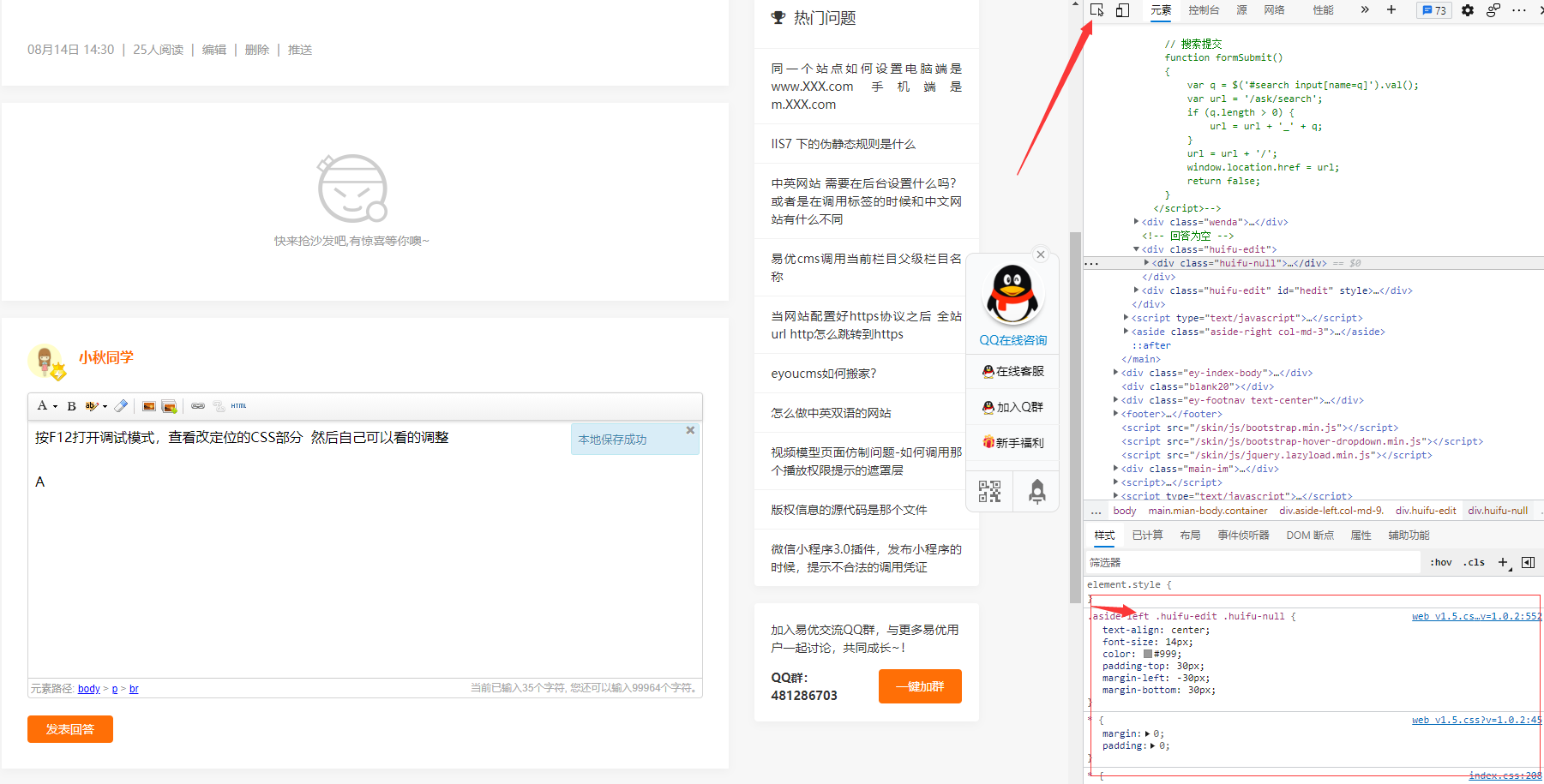
Task: Select body in DevTools breadcrumb
Action: tap(1125, 511)
